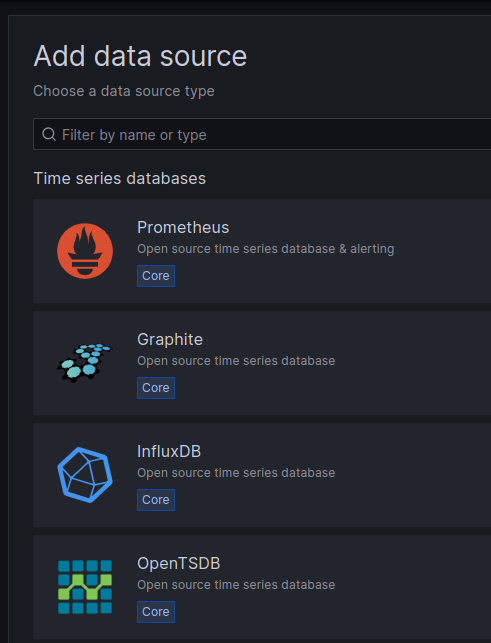Click the Core badge under Prometheus
The height and width of the screenshot is (643, 491).
(156, 276)
